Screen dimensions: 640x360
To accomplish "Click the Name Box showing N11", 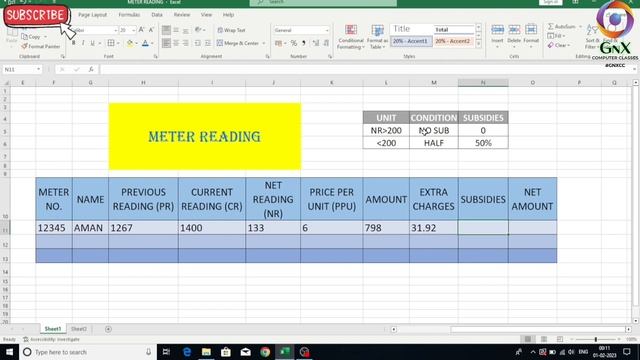I will tap(22, 69).
